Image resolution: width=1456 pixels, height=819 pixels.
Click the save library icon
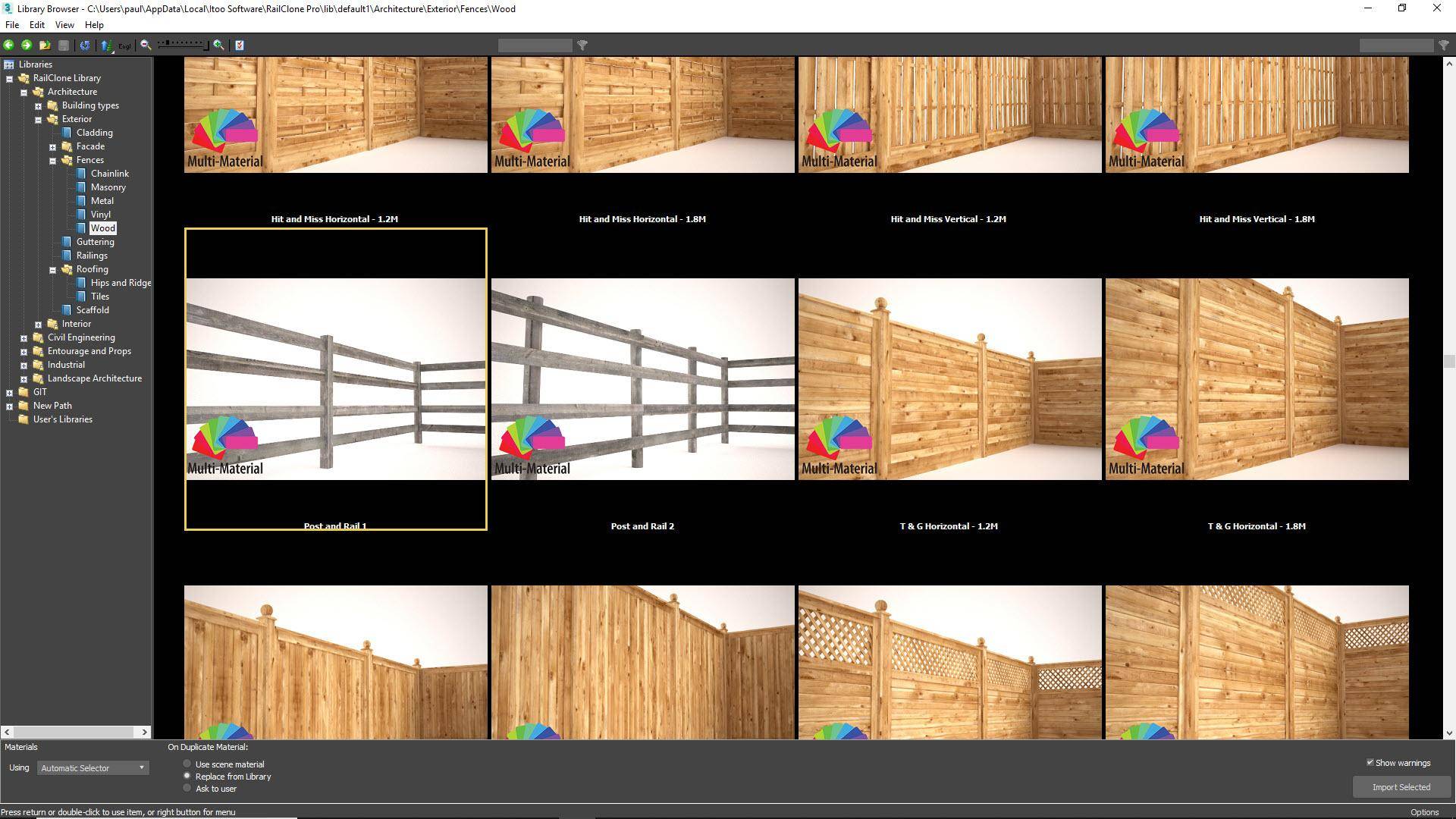[x=64, y=45]
